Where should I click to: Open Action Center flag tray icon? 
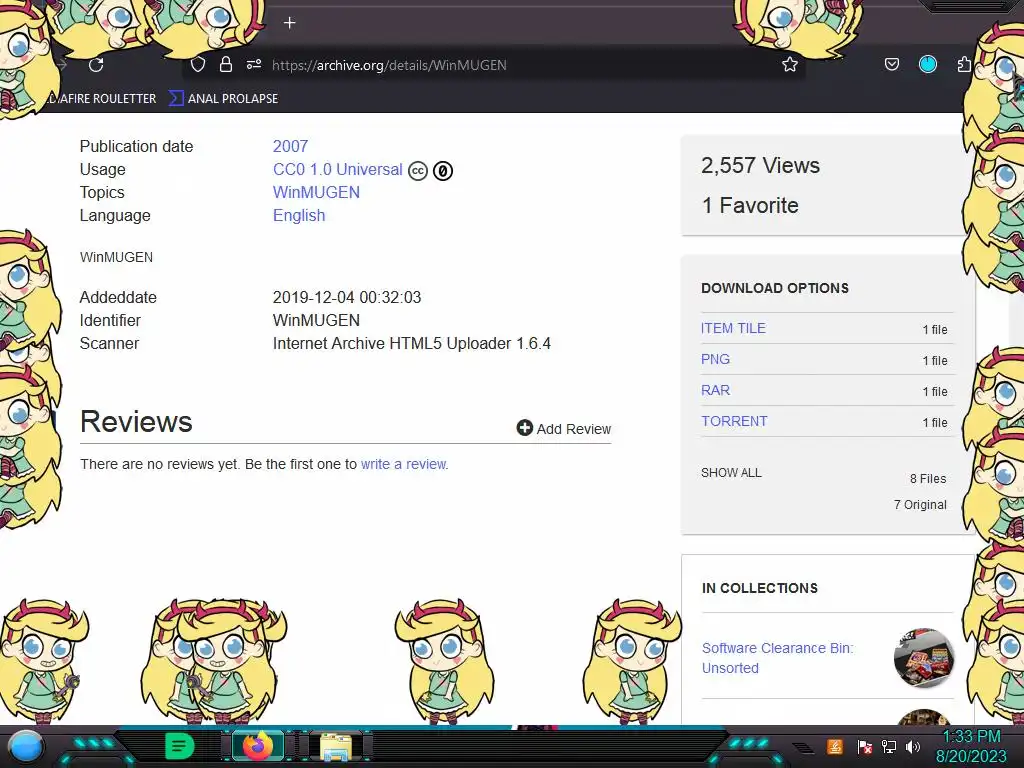864,746
